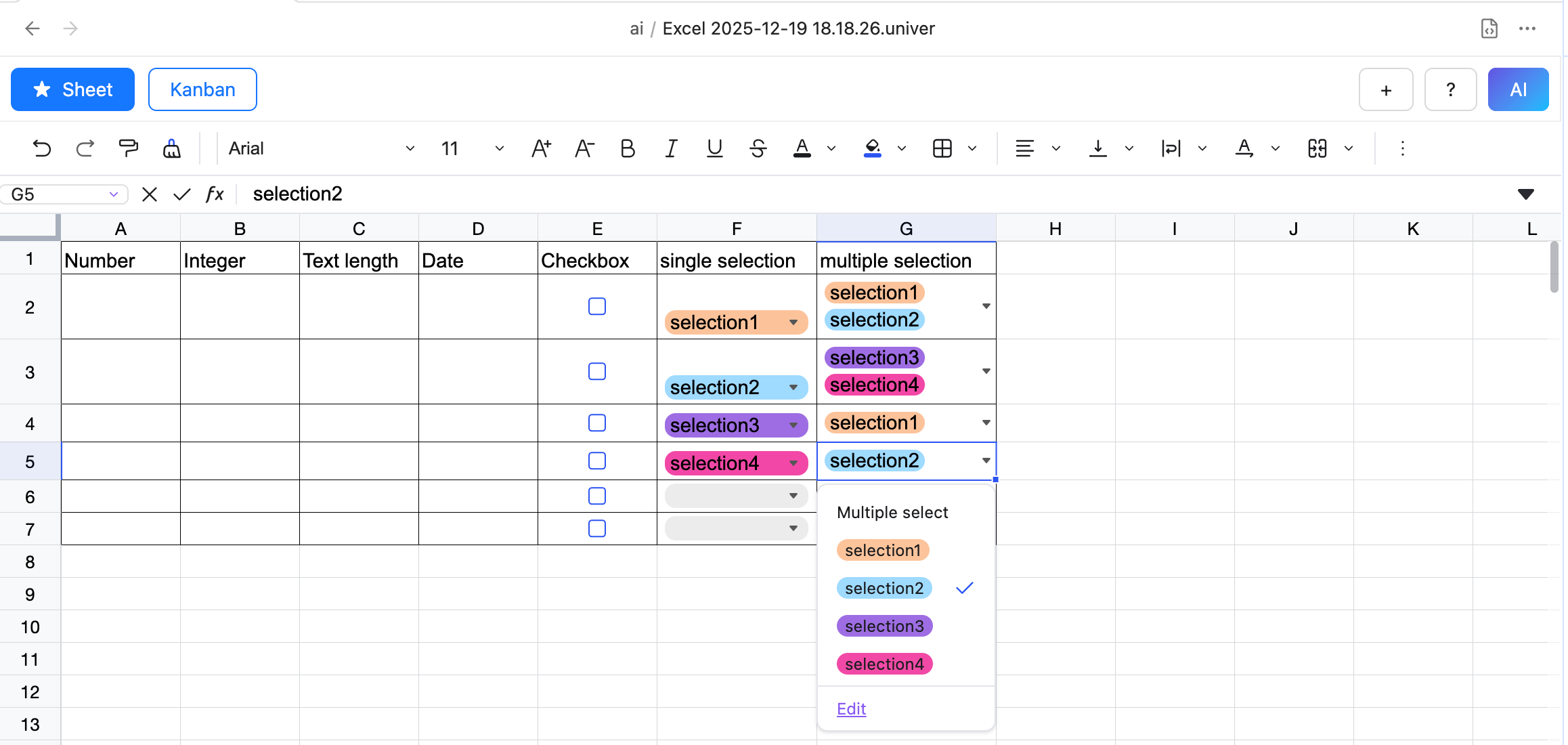Toggle the checkbox in row 5

click(x=597, y=461)
